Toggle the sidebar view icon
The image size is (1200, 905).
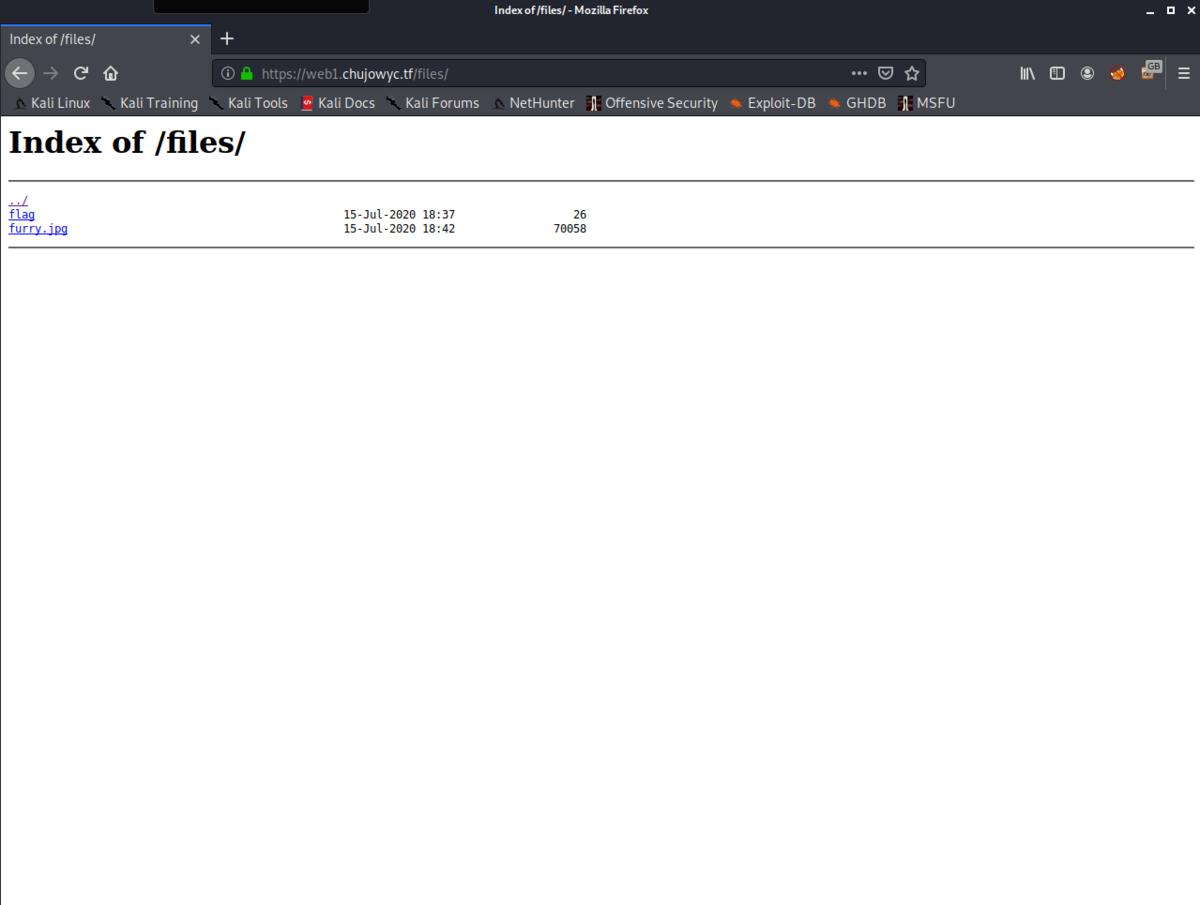point(1057,72)
